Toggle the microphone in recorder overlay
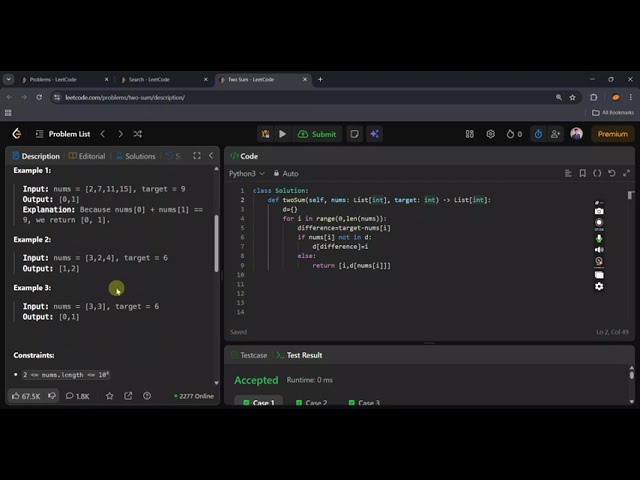The height and width of the screenshot is (480, 640). tap(599, 238)
